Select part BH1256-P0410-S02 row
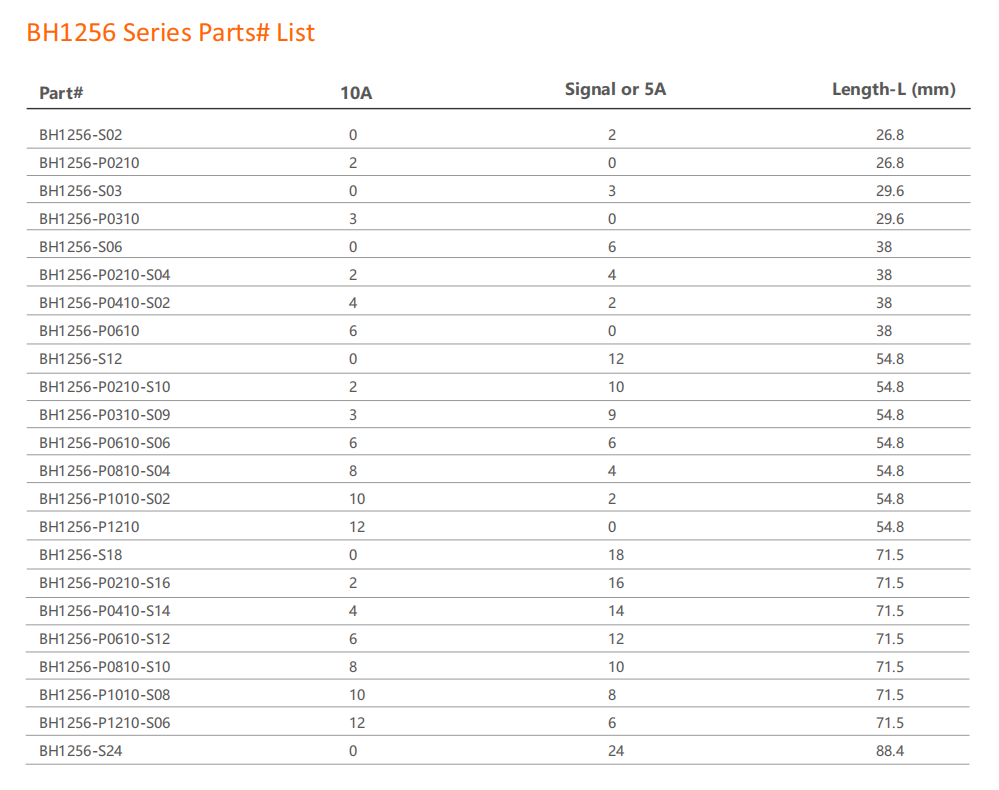This screenshot has width=999, height=790. point(498,303)
